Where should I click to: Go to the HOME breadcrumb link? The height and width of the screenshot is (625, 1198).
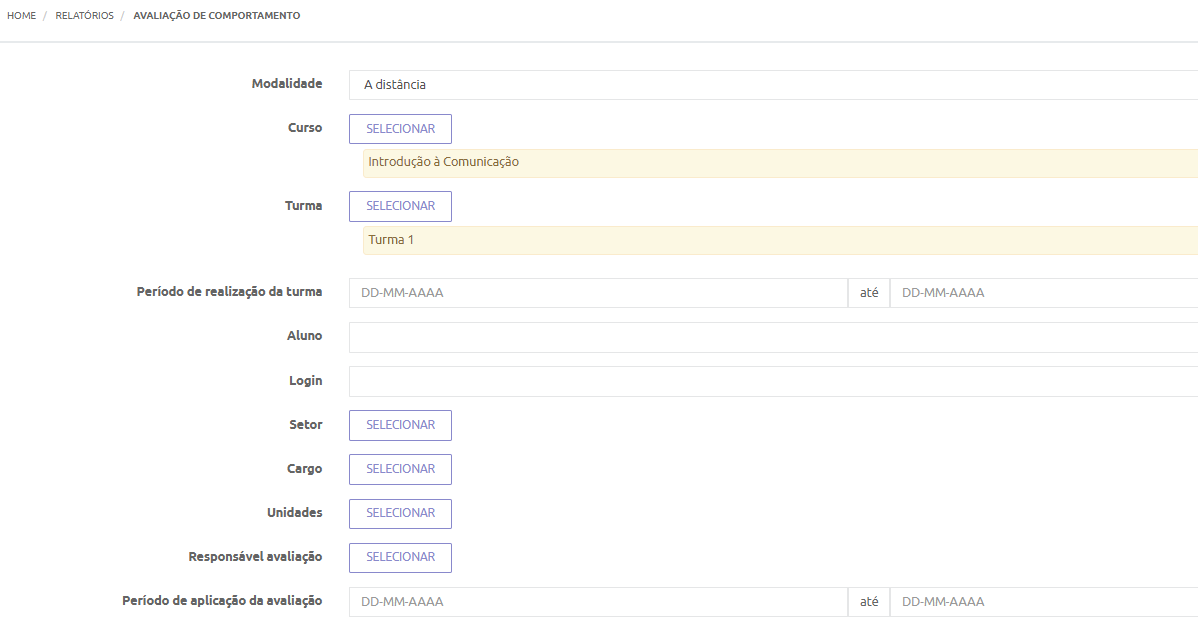pyautogui.click(x=22, y=16)
